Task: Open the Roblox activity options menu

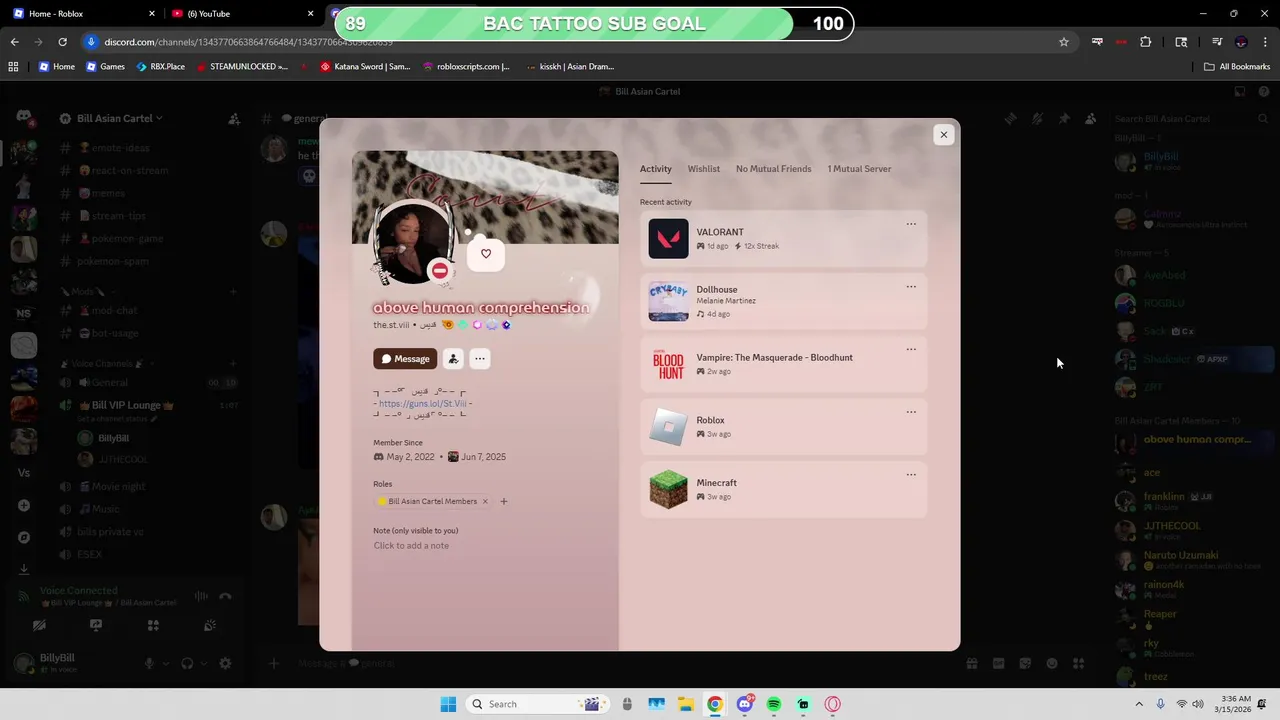Action: [911, 412]
